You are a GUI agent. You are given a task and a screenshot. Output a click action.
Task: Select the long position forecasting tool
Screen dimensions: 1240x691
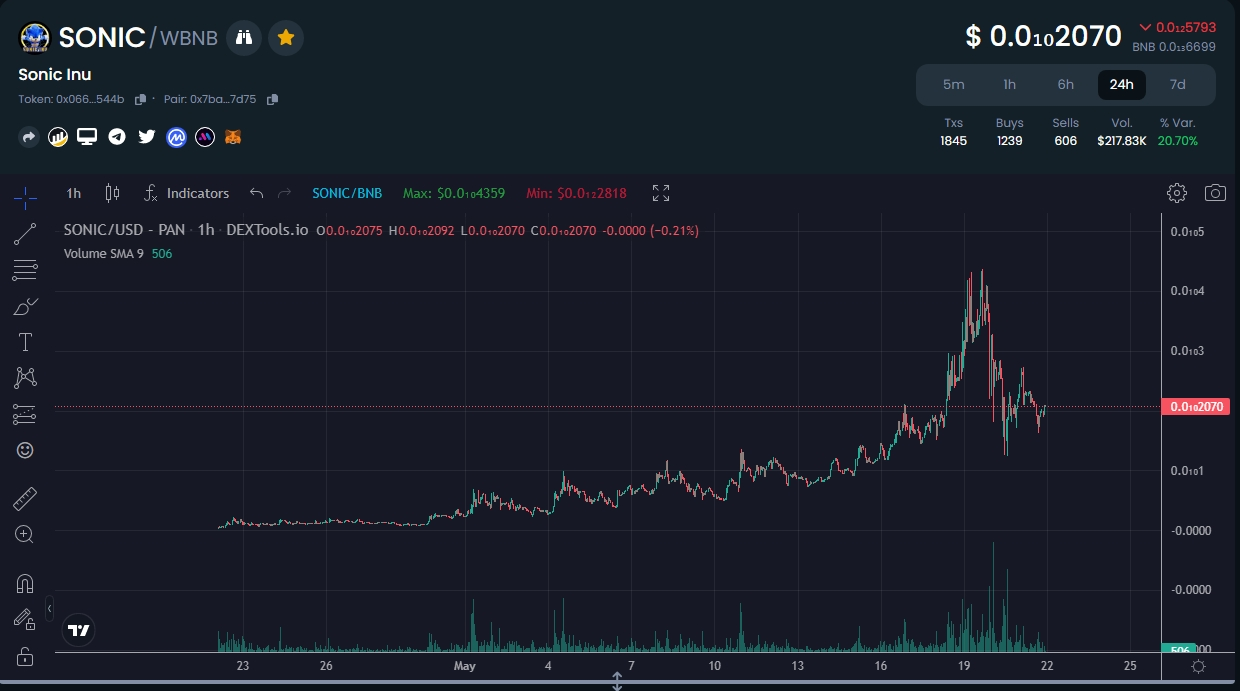coord(25,414)
